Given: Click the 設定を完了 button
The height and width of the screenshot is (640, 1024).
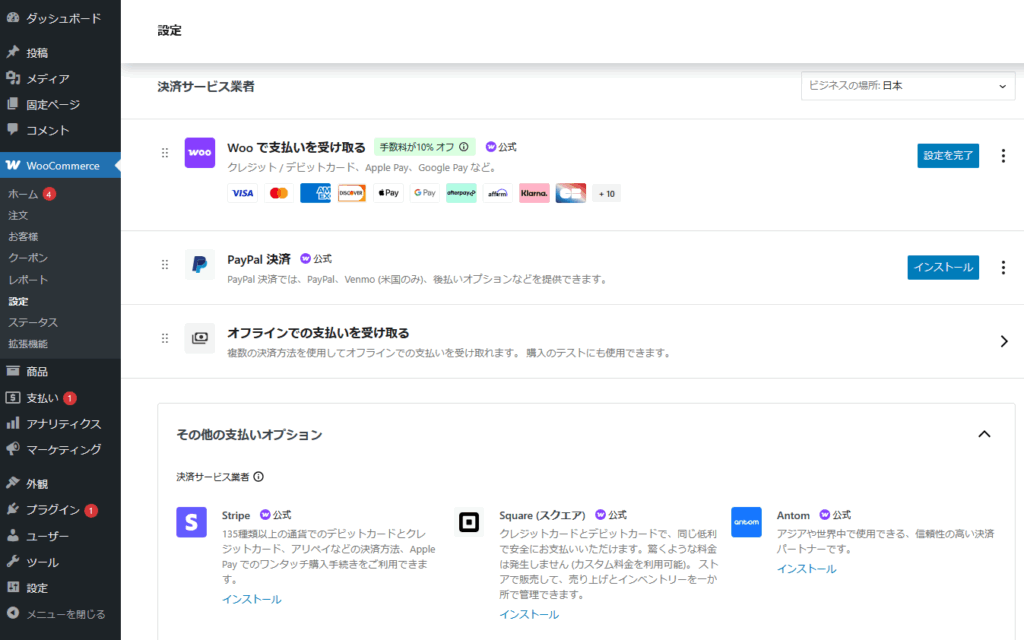Looking at the screenshot, I should 948,155.
